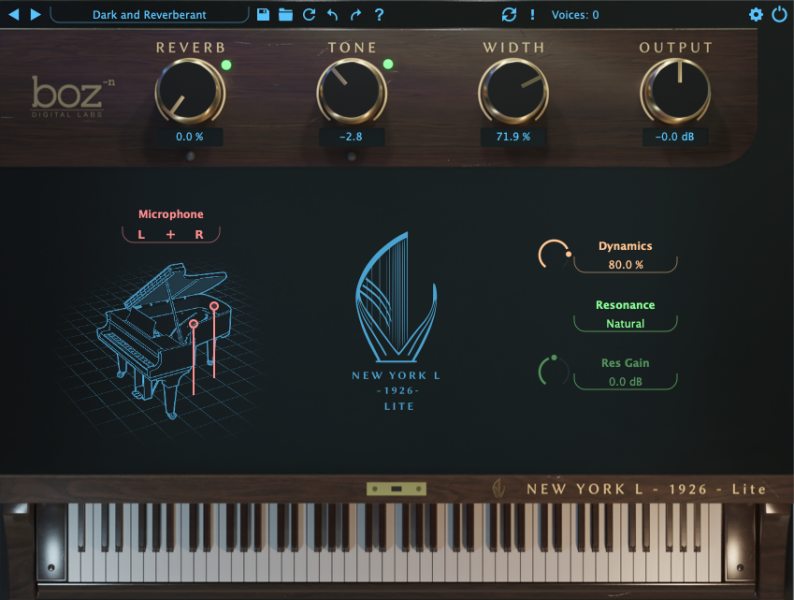Toggle plugin power bypass button
This screenshot has height=600, width=794.
click(779, 14)
